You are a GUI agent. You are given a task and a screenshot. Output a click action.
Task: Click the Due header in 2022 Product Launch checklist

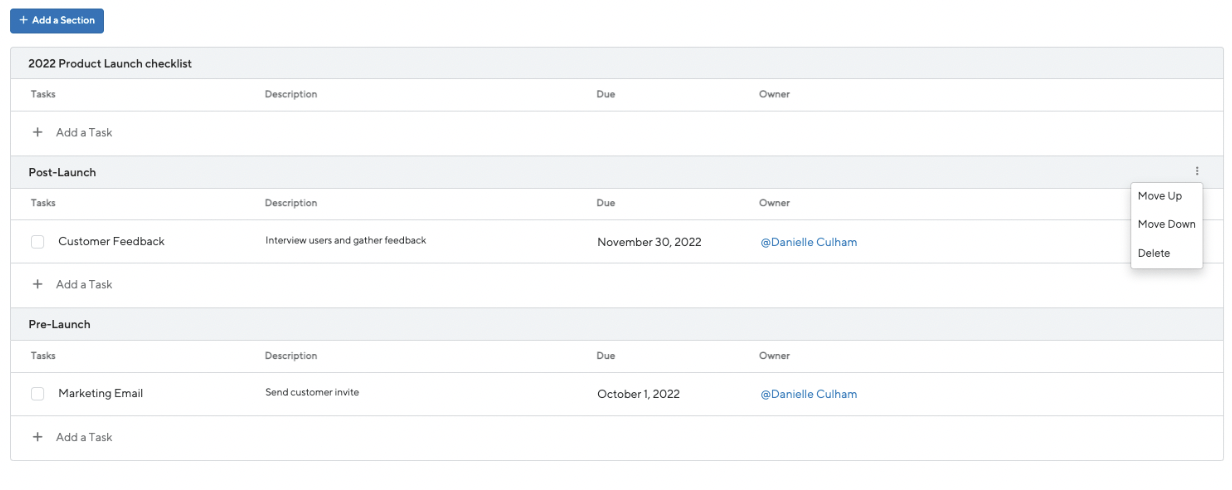(x=605, y=94)
